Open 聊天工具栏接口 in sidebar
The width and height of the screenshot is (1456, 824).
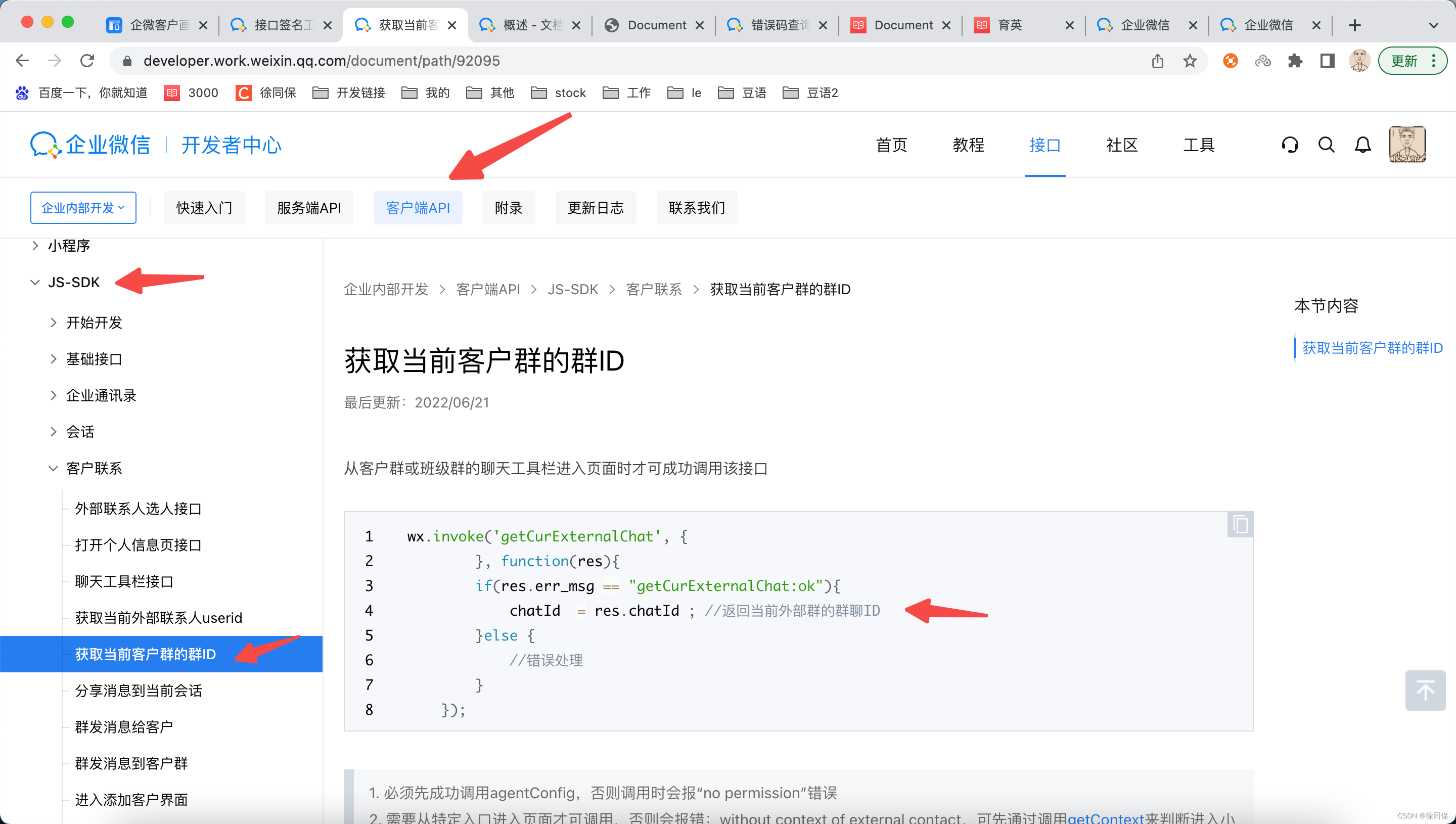[124, 581]
